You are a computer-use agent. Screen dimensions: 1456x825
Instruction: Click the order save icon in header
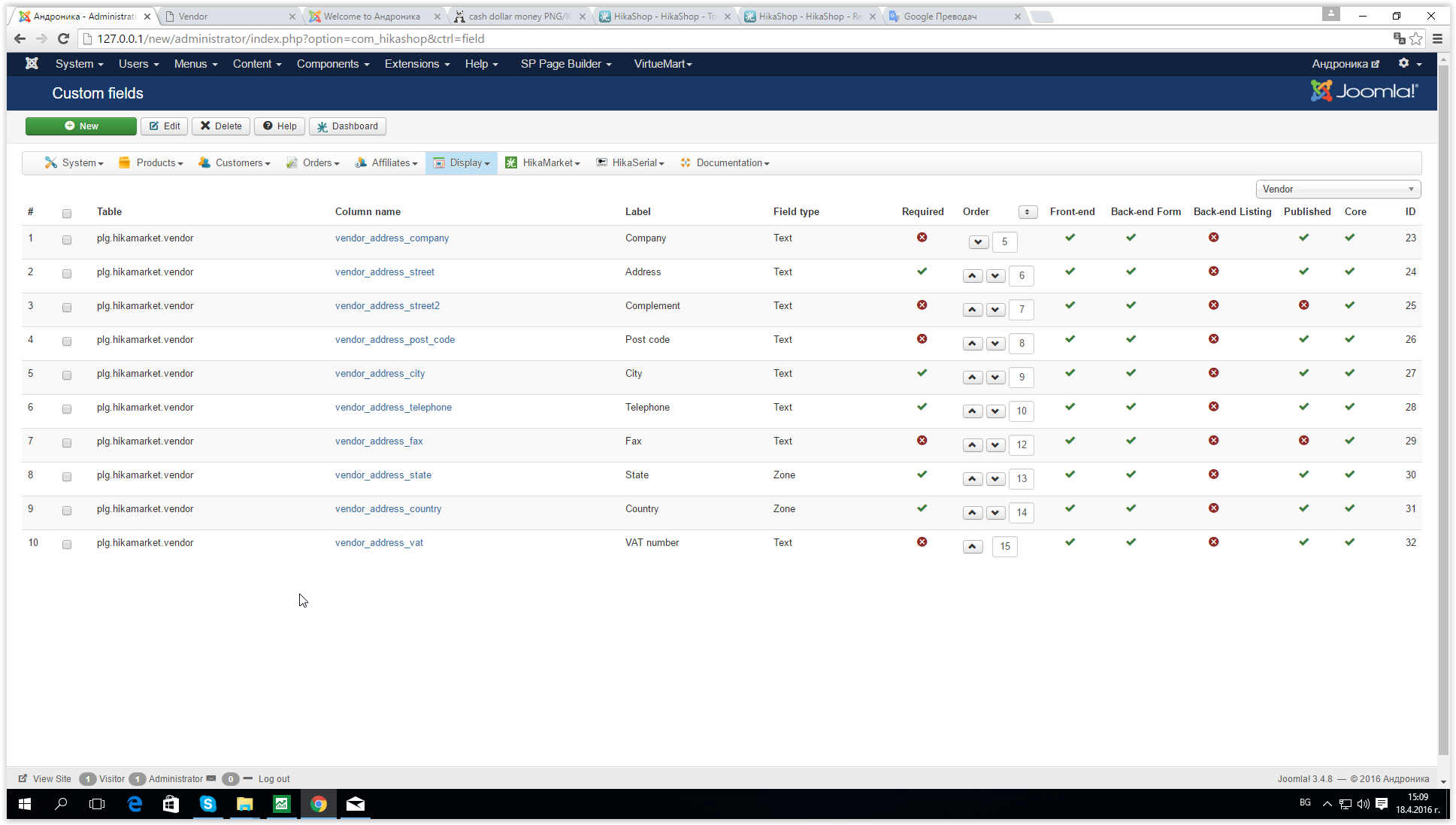click(1028, 212)
